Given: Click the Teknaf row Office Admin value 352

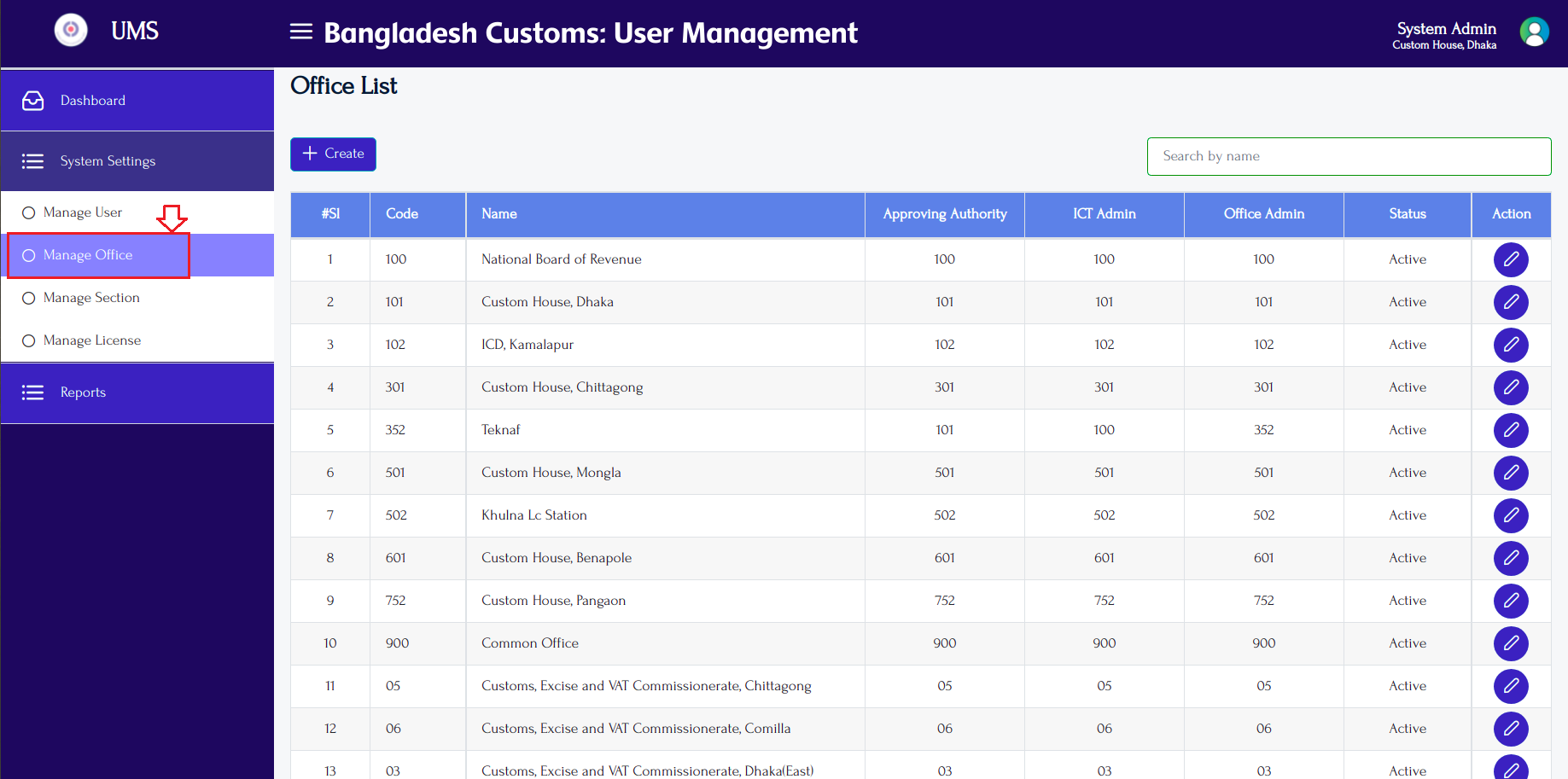Looking at the screenshot, I should click(x=1264, y=430).
